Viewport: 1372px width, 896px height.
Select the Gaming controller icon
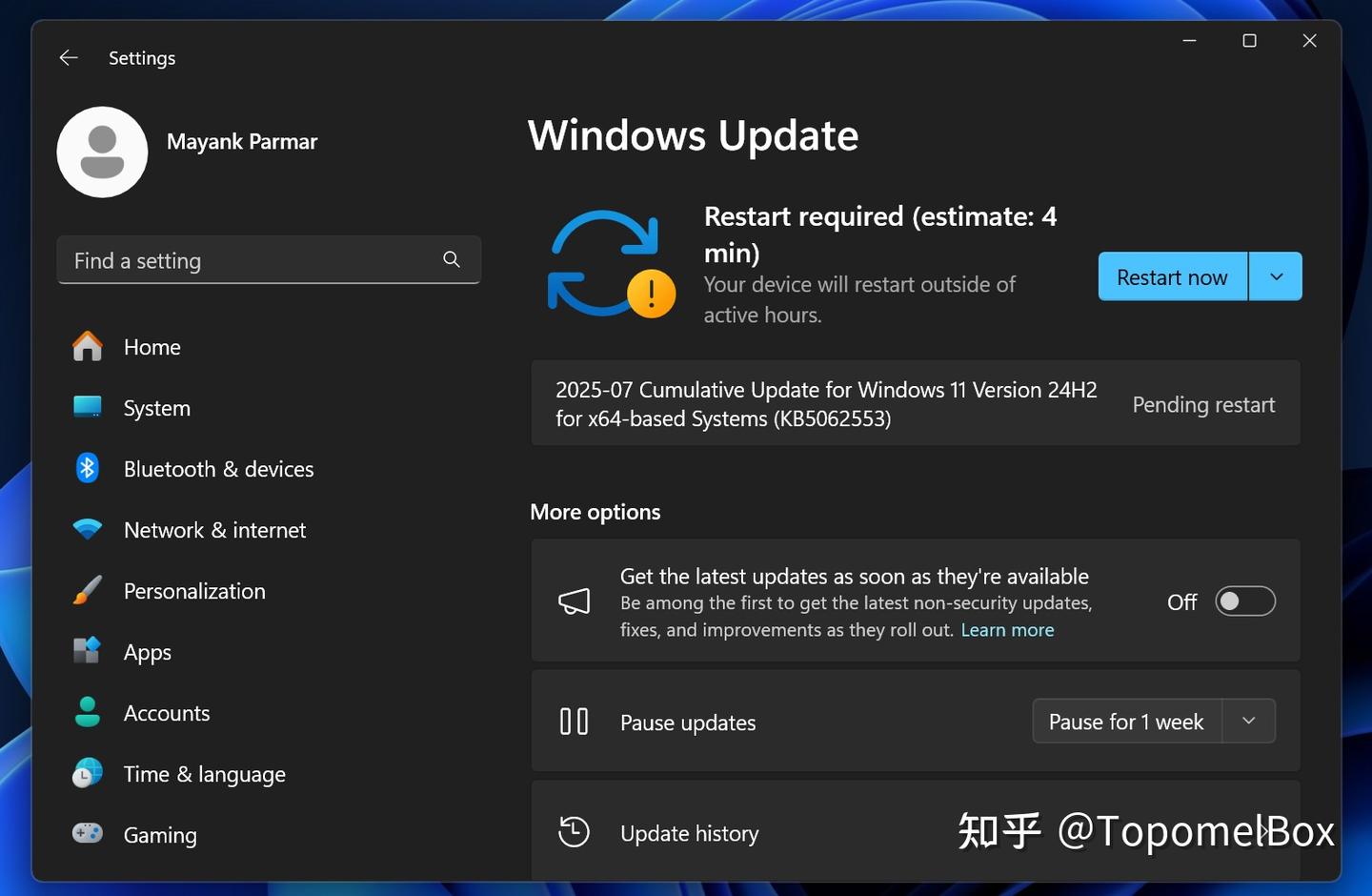coord(88,834)
